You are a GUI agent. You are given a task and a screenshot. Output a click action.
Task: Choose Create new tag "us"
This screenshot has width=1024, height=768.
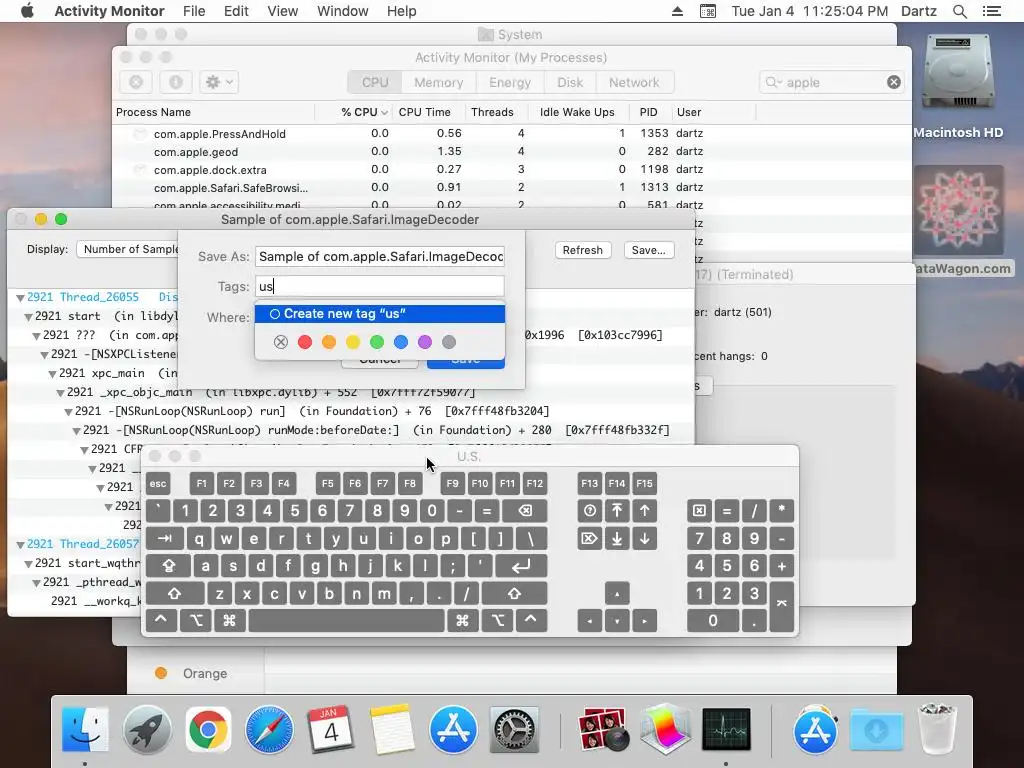[x=379, y=313]
